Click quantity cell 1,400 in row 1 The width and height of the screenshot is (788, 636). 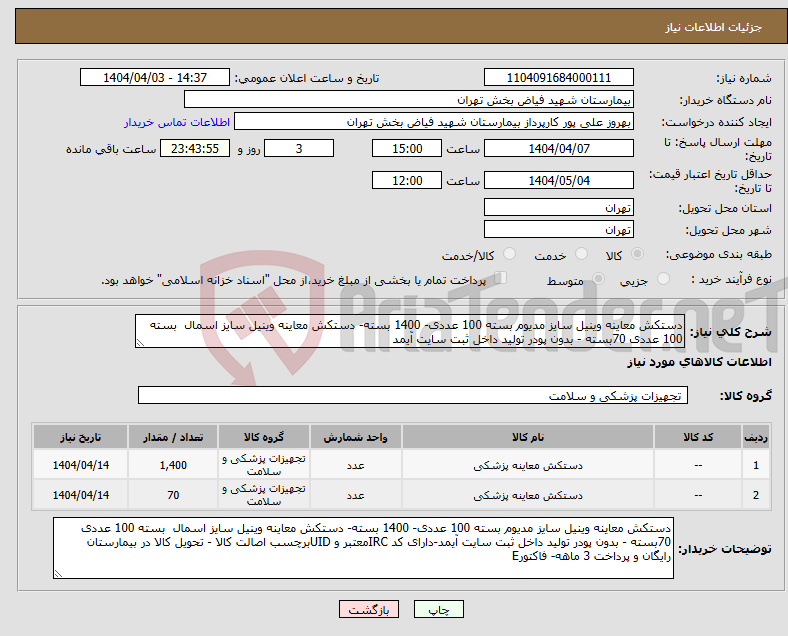click(173, 465)
